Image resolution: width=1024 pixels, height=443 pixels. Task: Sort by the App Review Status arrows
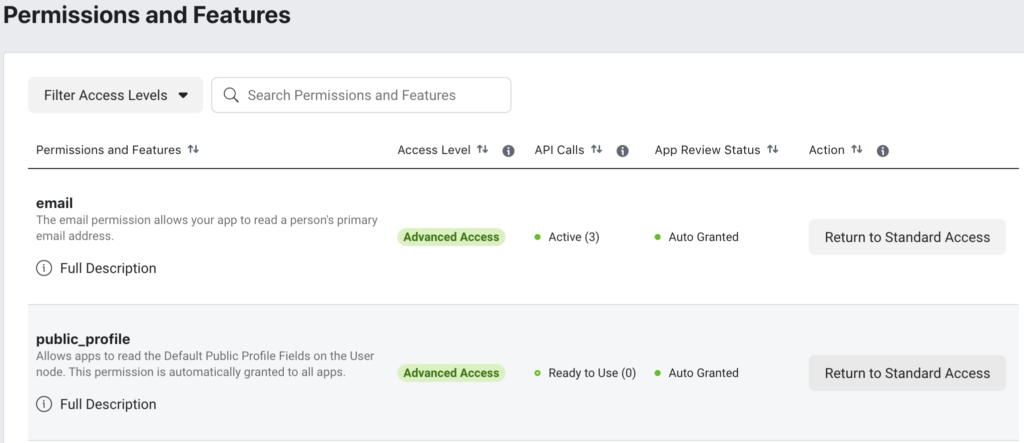tap(773, 150)
